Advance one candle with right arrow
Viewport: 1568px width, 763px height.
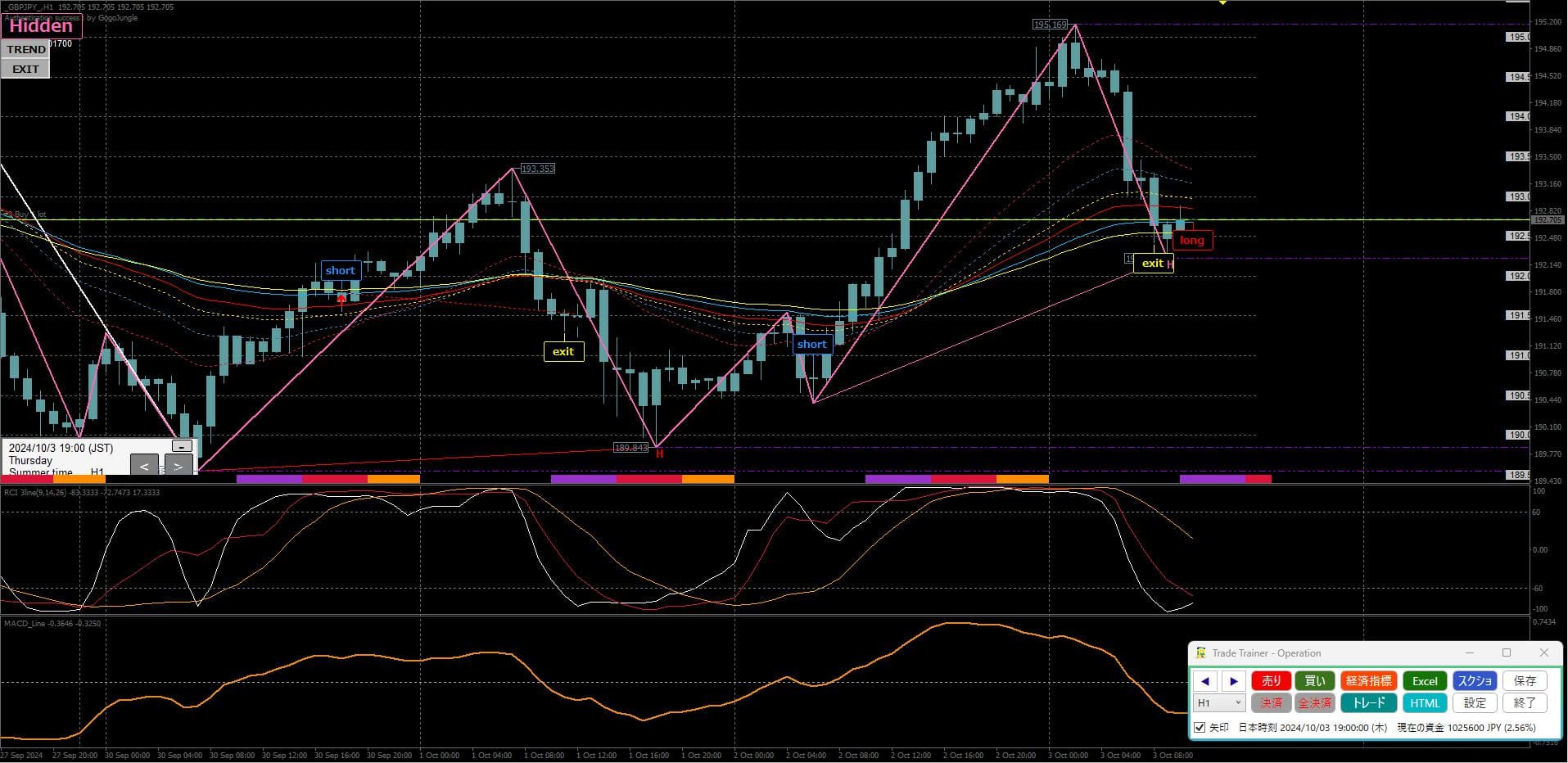tap(1234, 681)
